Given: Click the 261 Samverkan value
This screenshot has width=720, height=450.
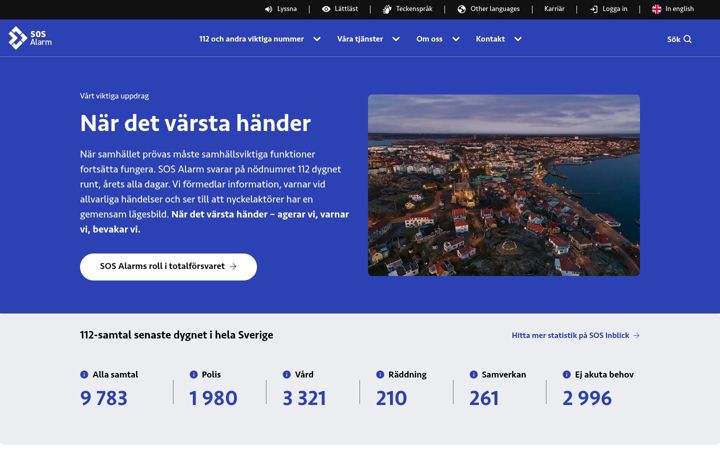Looking at the screenshot, I should coord(484,398).
